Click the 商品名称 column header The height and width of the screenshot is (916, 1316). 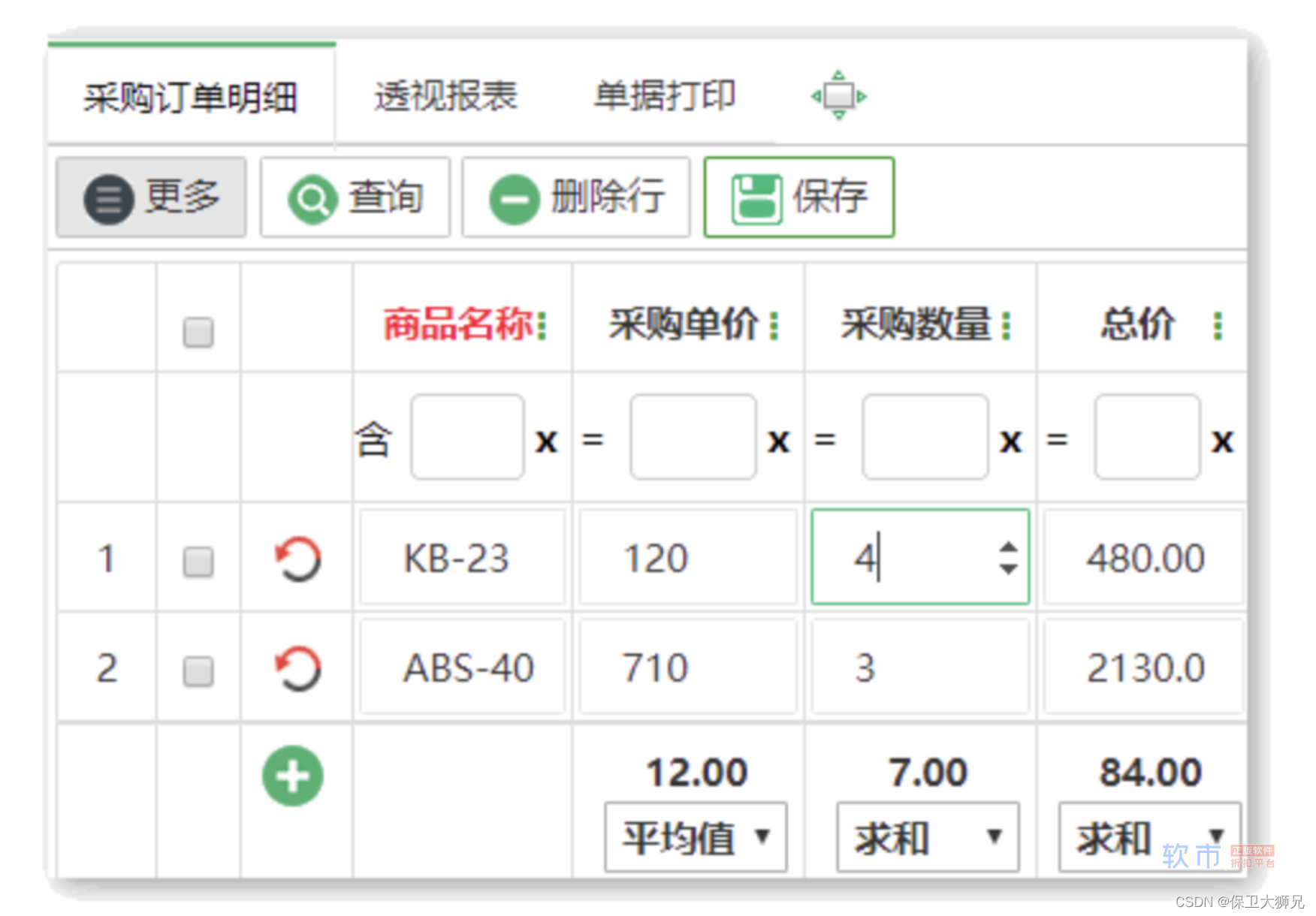click(457, 324)
